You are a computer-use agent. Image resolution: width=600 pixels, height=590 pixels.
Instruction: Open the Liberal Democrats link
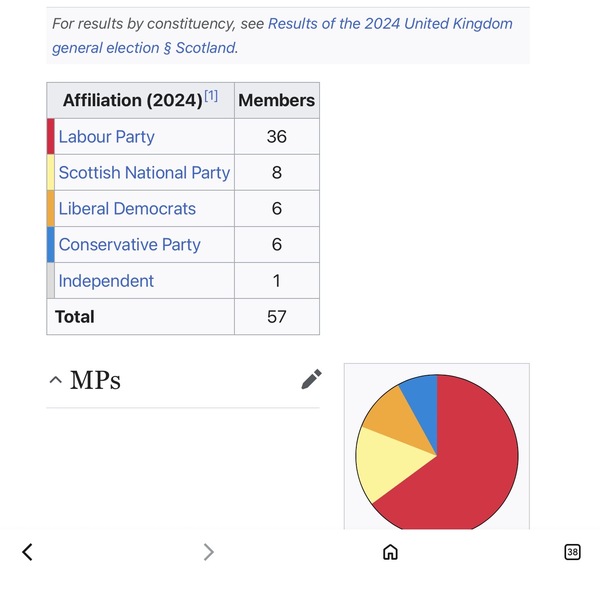pyautogui.click(x=127, y=209)
